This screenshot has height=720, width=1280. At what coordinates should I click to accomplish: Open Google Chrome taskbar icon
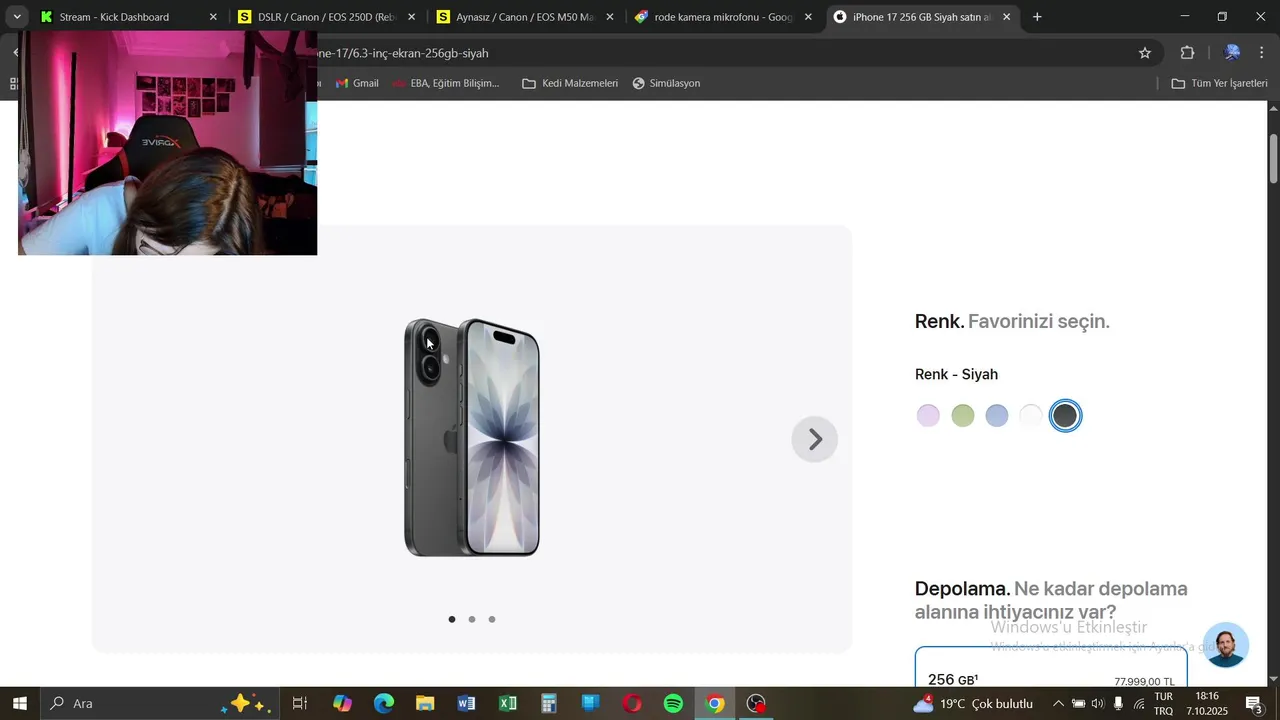tap(714, 704)
